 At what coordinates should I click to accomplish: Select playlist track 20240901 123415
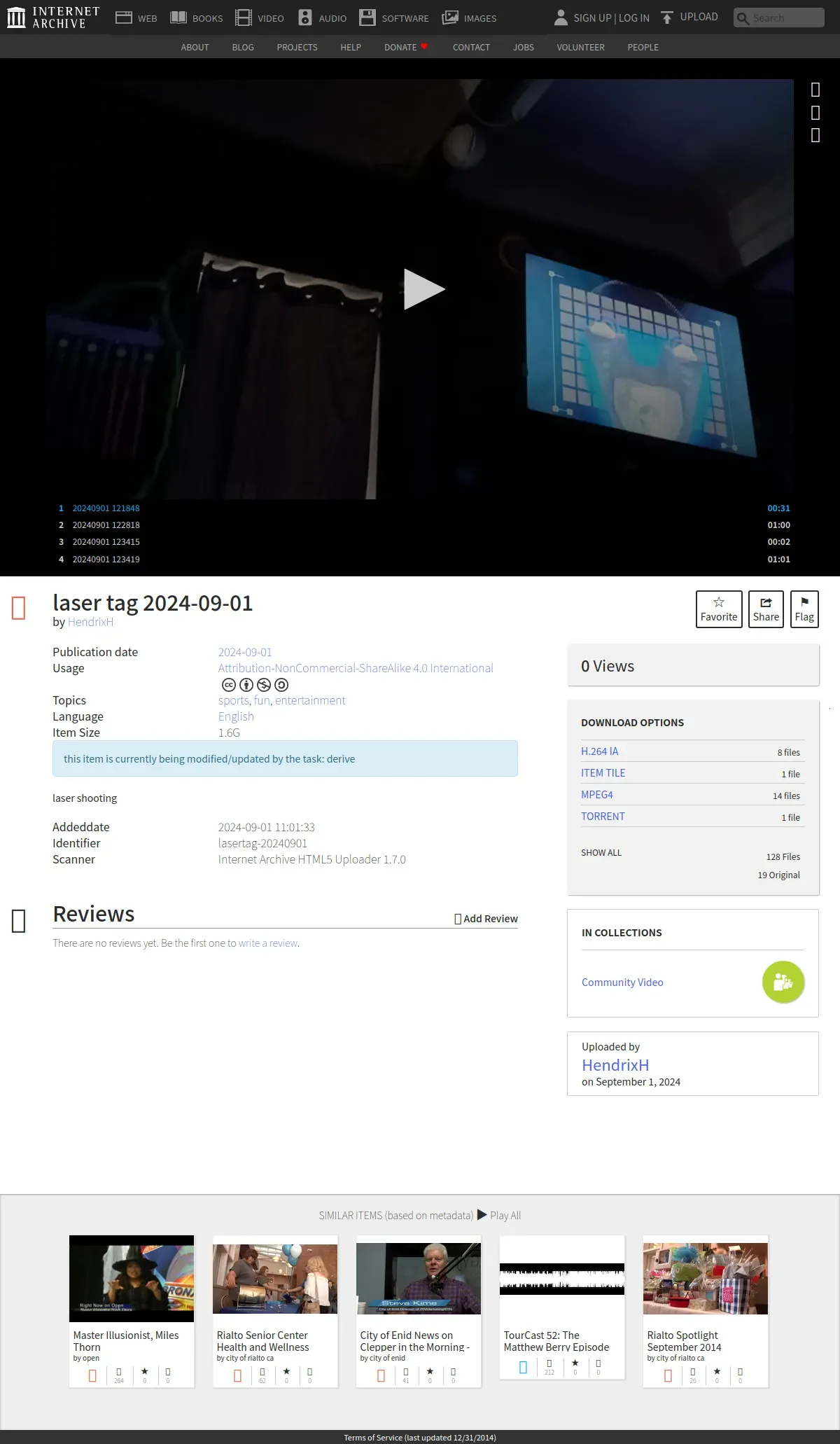coord(424,542)
